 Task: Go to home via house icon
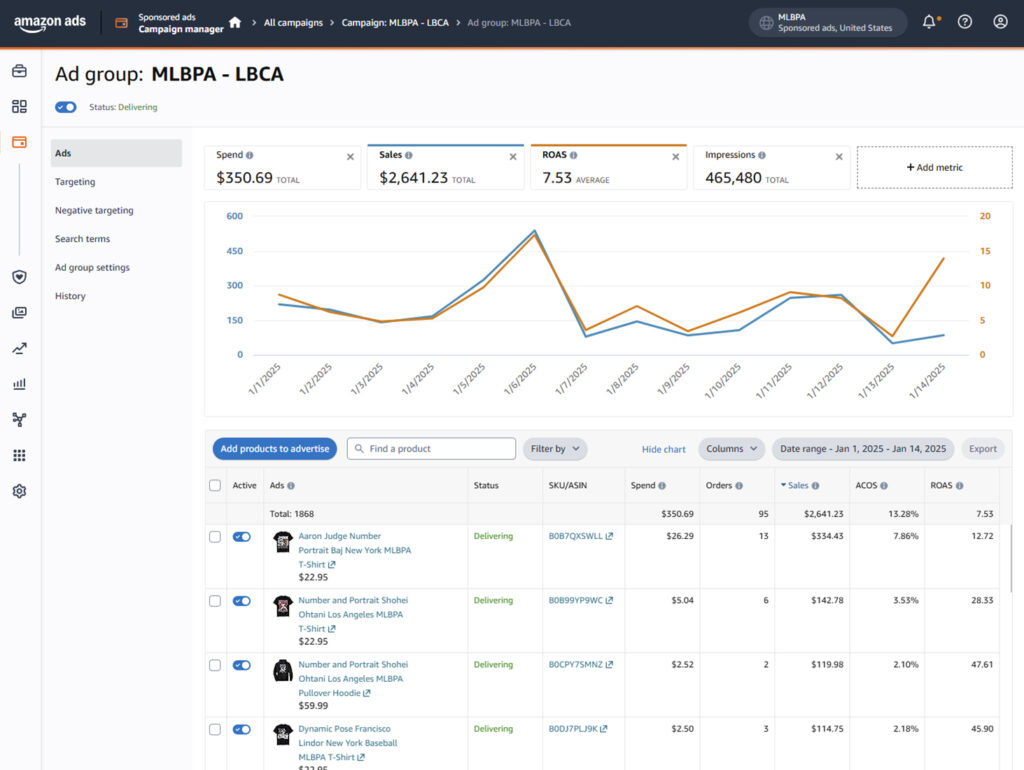[x=235, y=23]
